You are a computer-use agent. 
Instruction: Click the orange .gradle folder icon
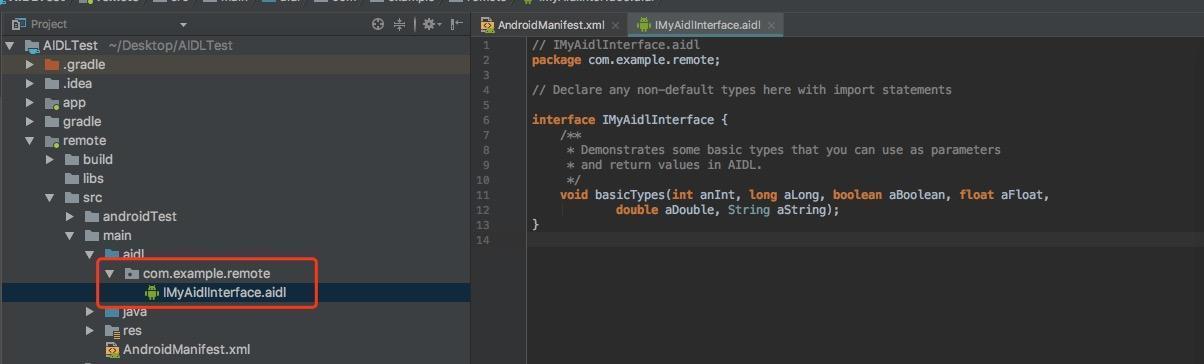click(52, 65)
